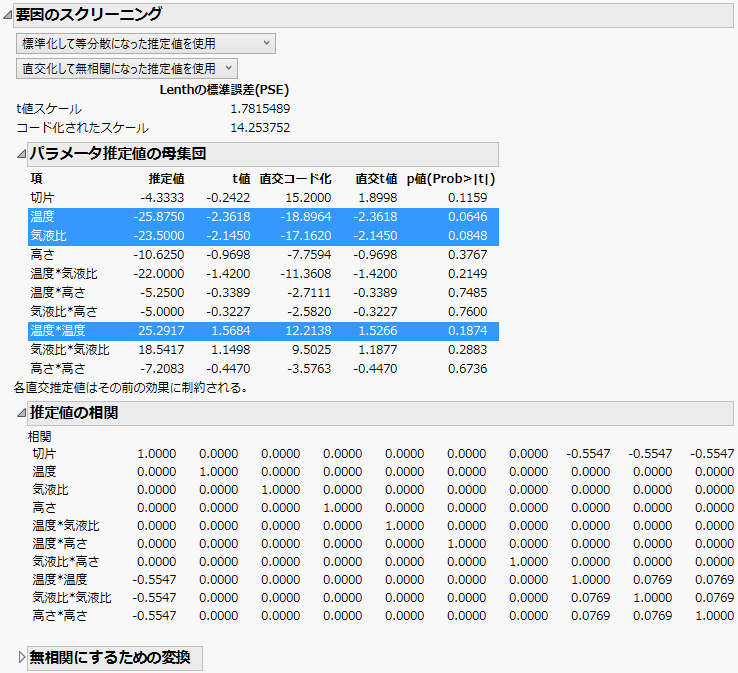Open the 直交化して無相関になった推定値を使用 dropdown
738x673 pixels.
(127, 69)
